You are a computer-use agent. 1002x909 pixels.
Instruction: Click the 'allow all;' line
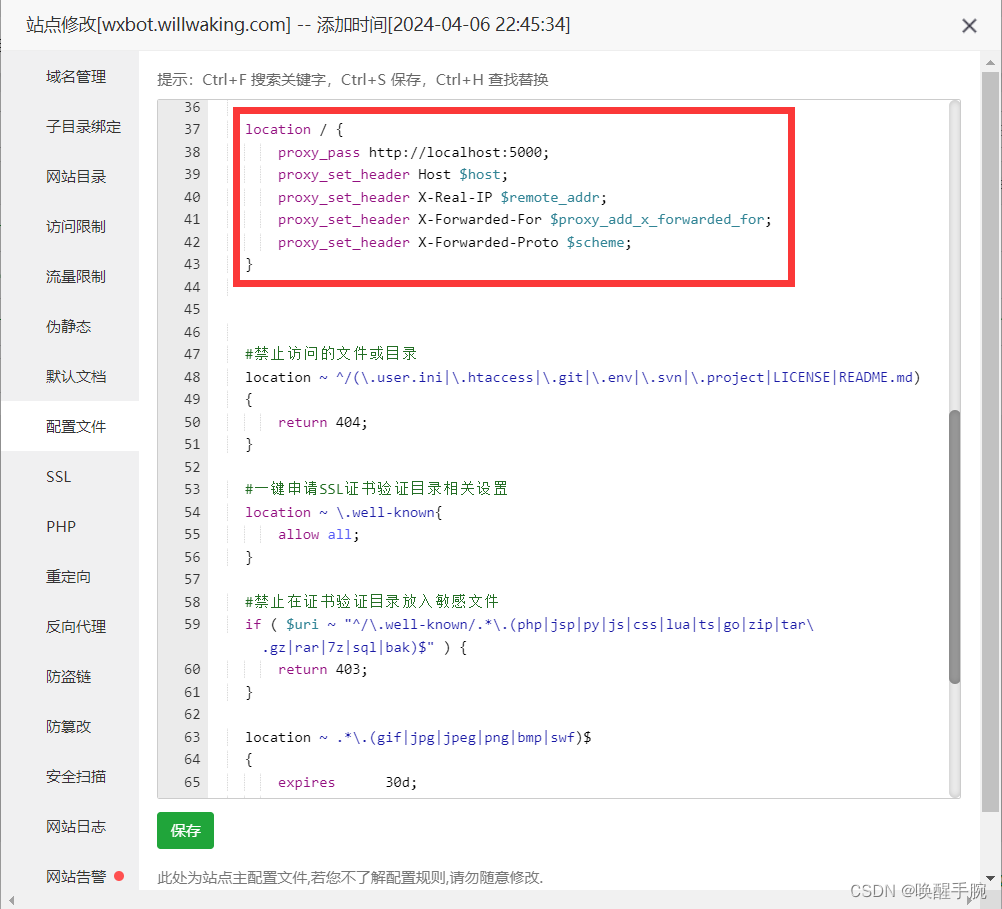pyautogui.click(x=318, y=534)
